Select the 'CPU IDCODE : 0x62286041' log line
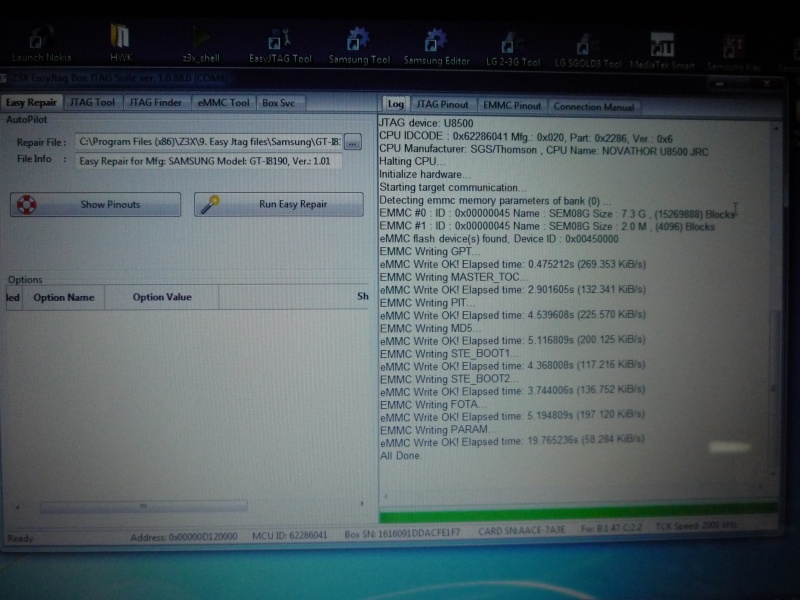The height and width of the screenshot is (600, 800). coord(526,138)
